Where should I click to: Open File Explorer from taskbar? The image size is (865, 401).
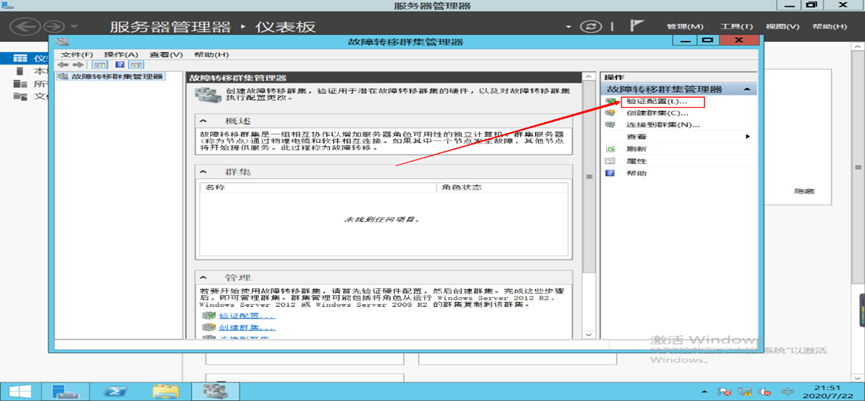click(x=165, y=392)
